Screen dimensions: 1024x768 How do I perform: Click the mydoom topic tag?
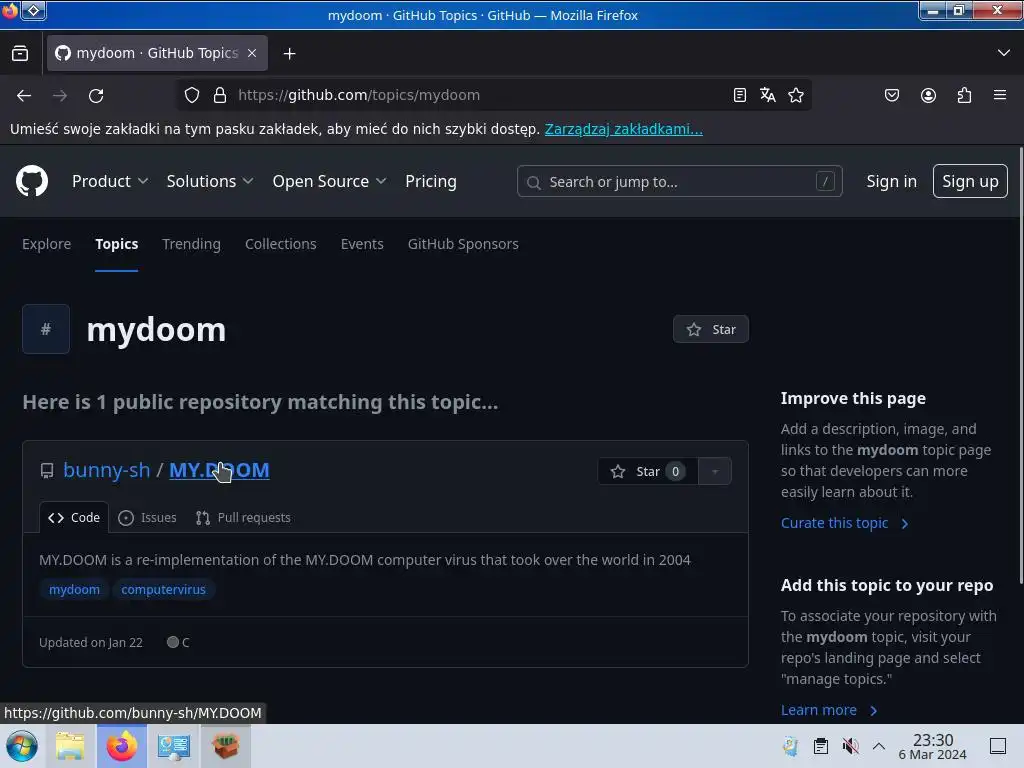74,590
